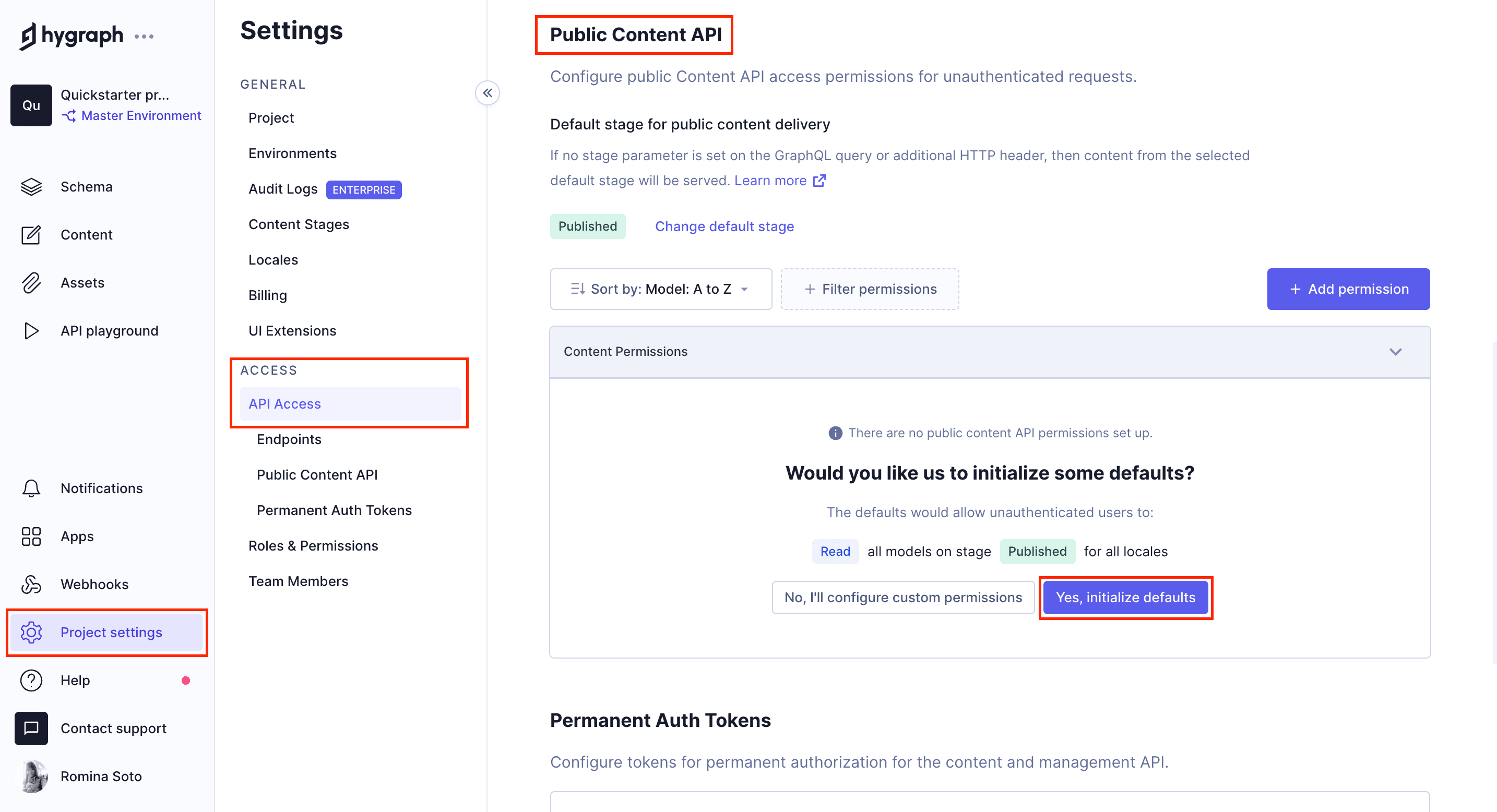
Task: Go to Team Members settings
Action: pyautogui.click(x=298, y=581)
